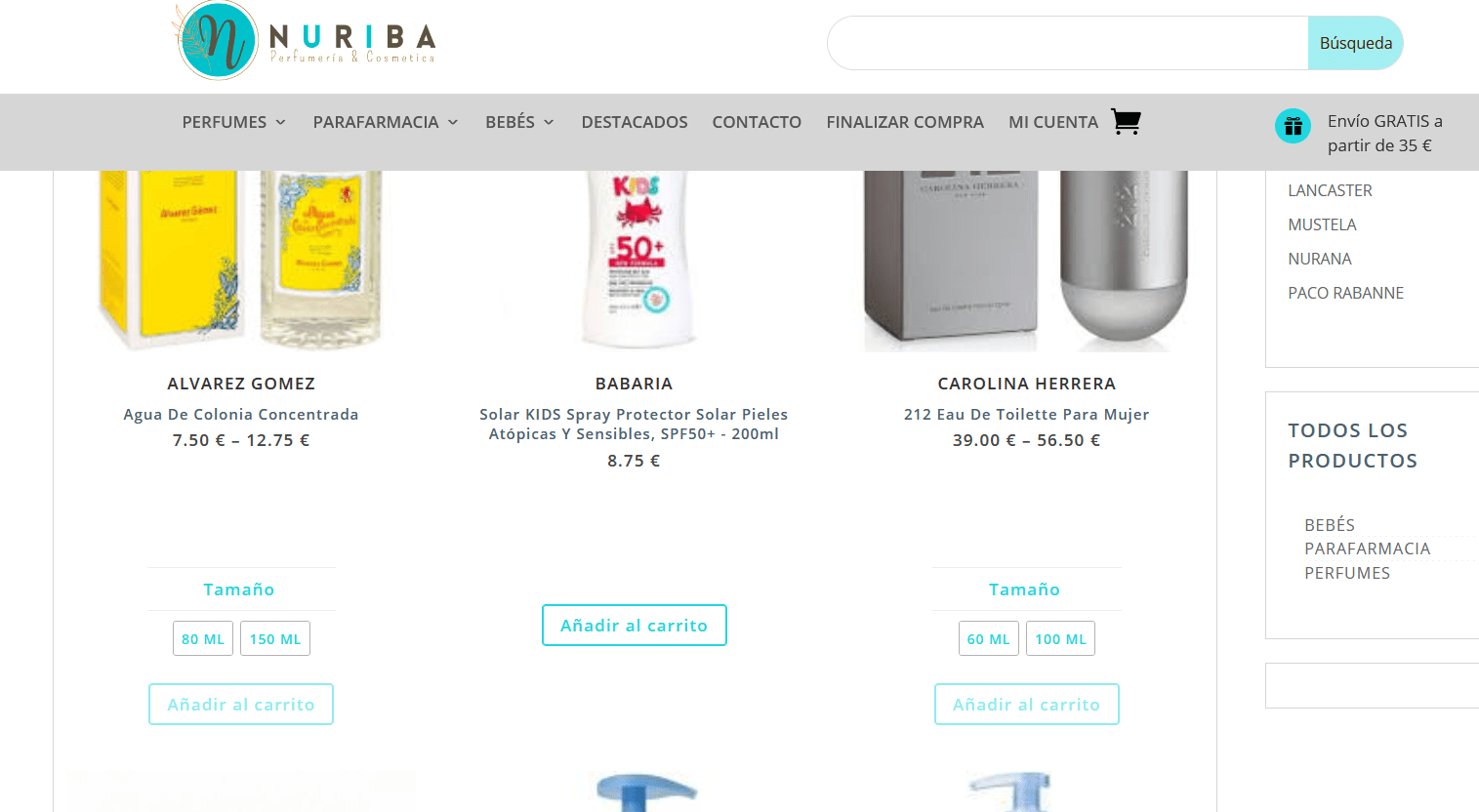Viewport: 1479px width, 812px height.
Task: Open the PARAFARMACIA category in sidebar
Action: (x=1367, y=548)
